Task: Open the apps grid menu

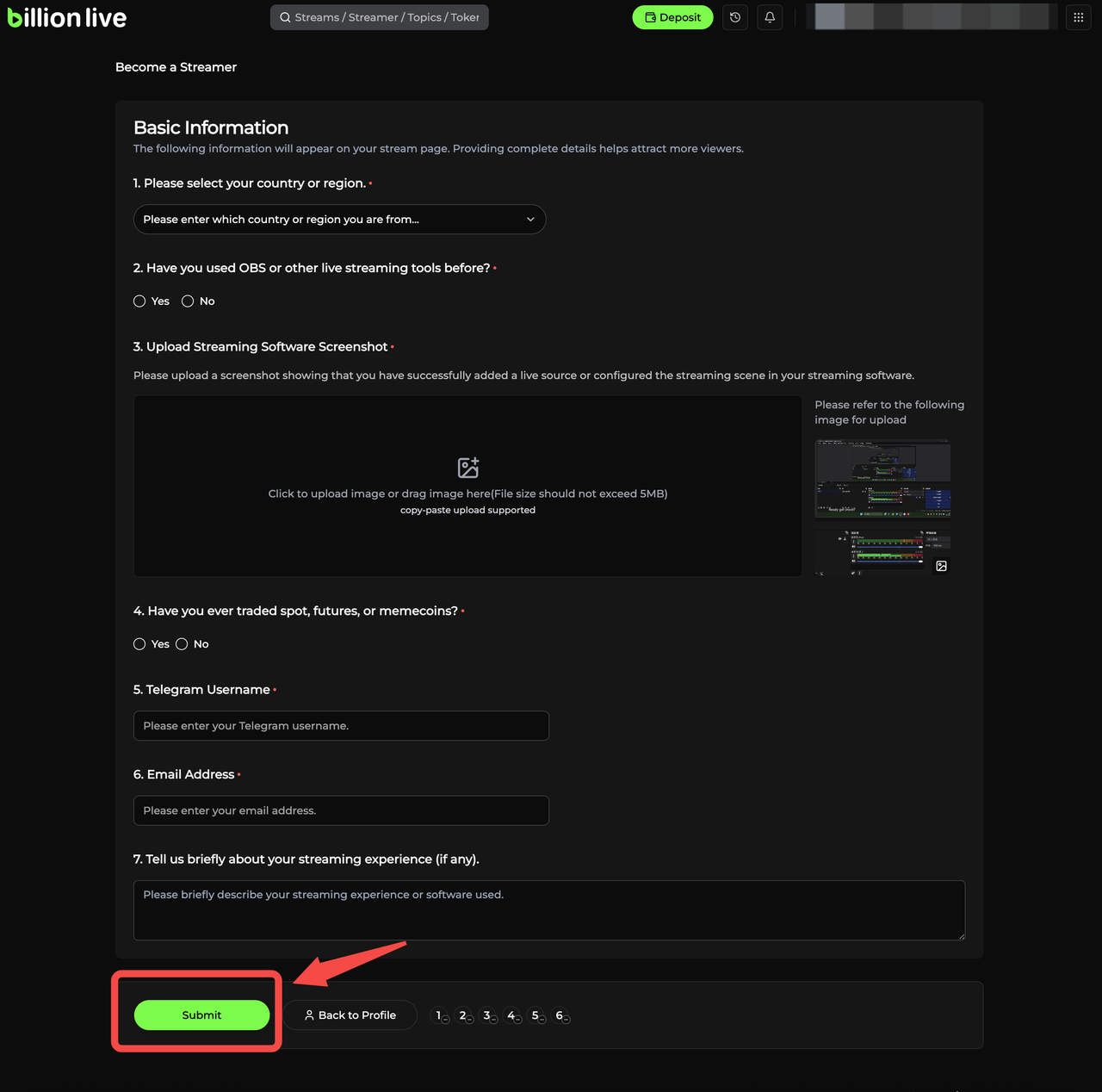Action: tap(1078, 17)
